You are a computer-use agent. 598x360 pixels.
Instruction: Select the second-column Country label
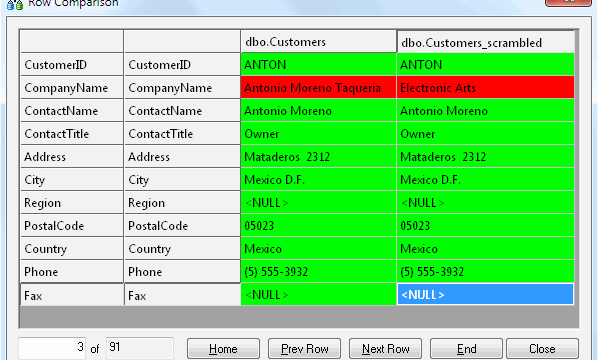click(x=182, y=248)
